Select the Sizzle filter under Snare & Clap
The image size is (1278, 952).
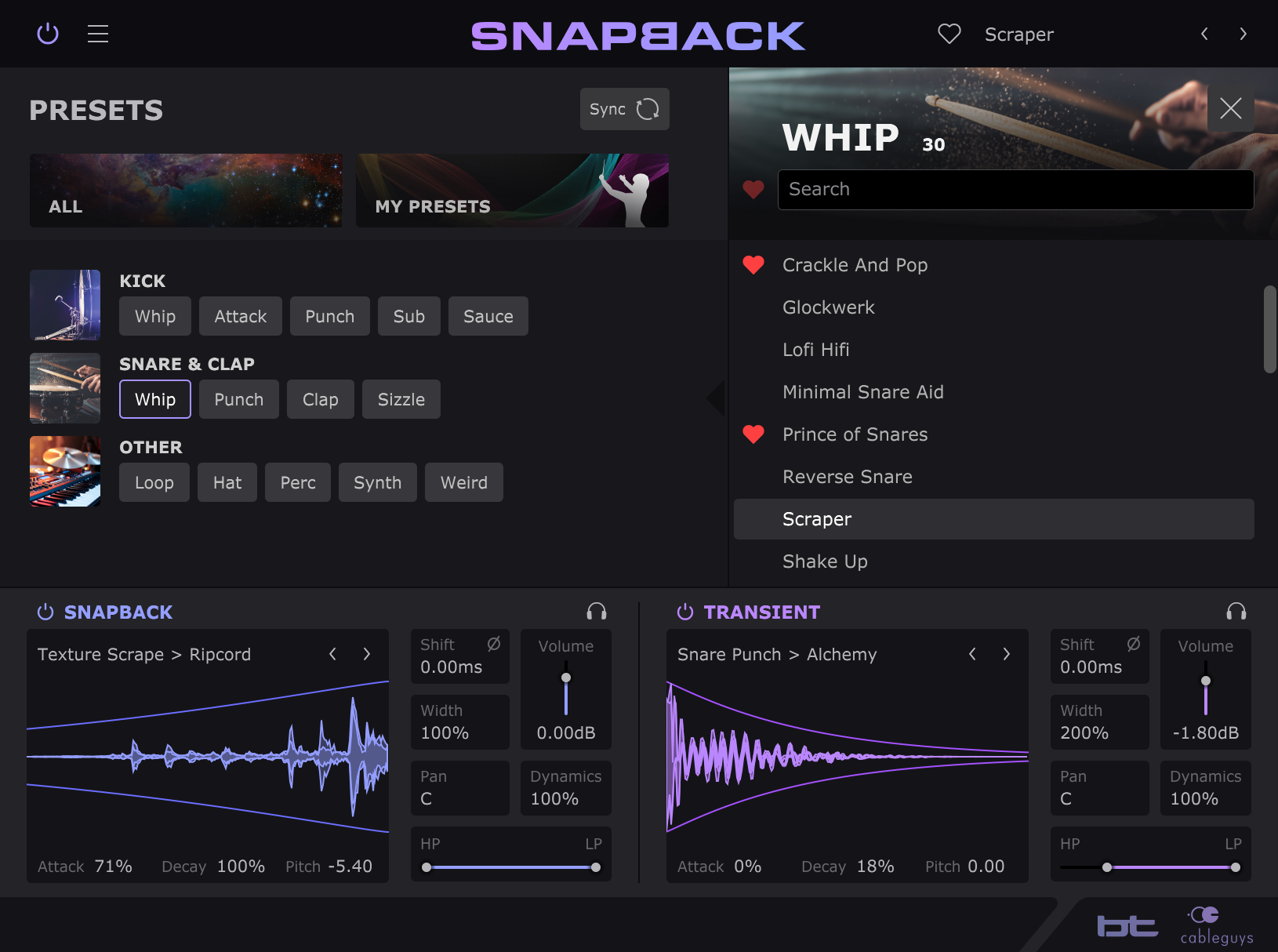[401, 399]
